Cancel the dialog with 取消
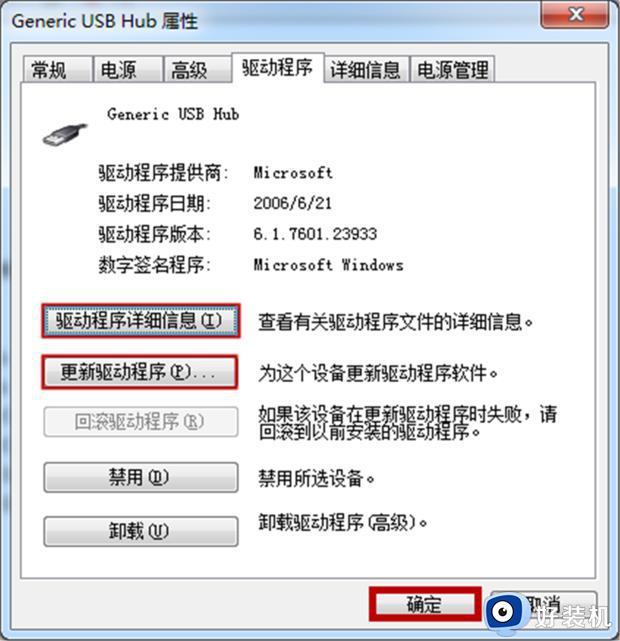Viewport: 620px width, 641px height. tap(544, 604)
